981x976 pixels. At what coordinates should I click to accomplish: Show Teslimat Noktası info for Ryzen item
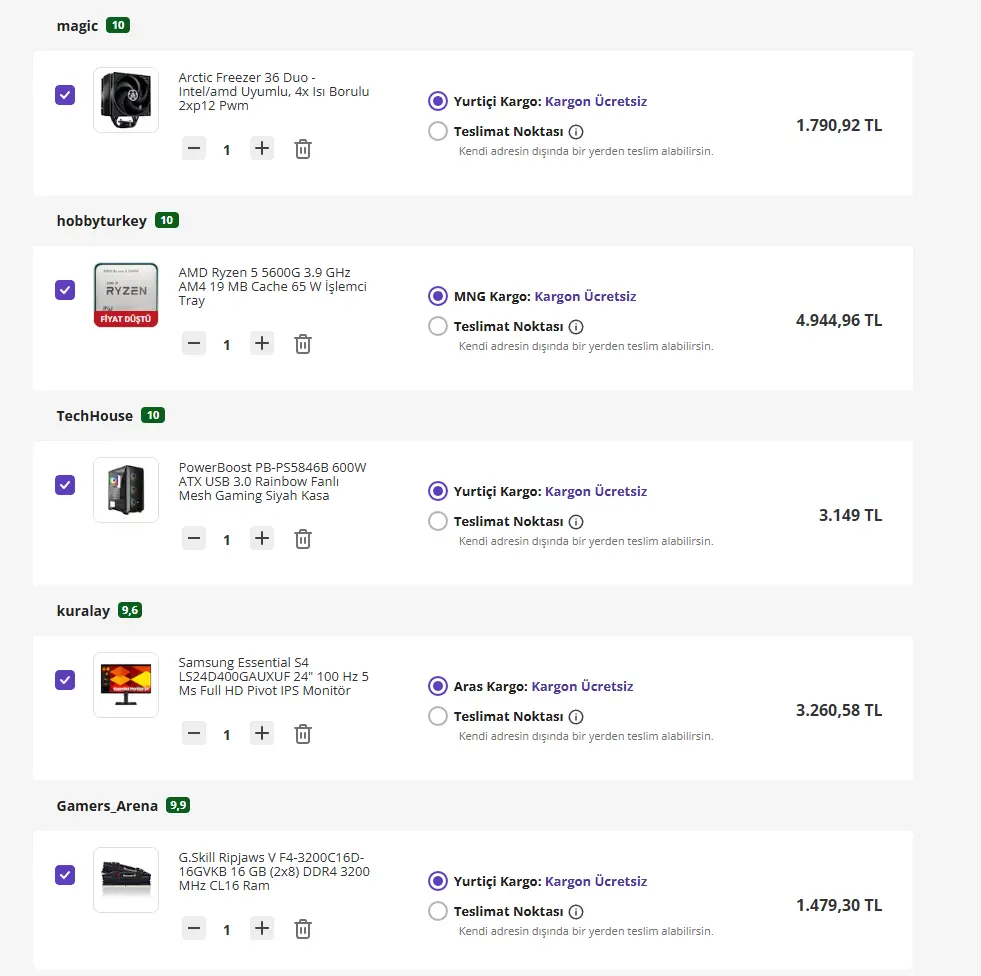(x=576, y=327)
